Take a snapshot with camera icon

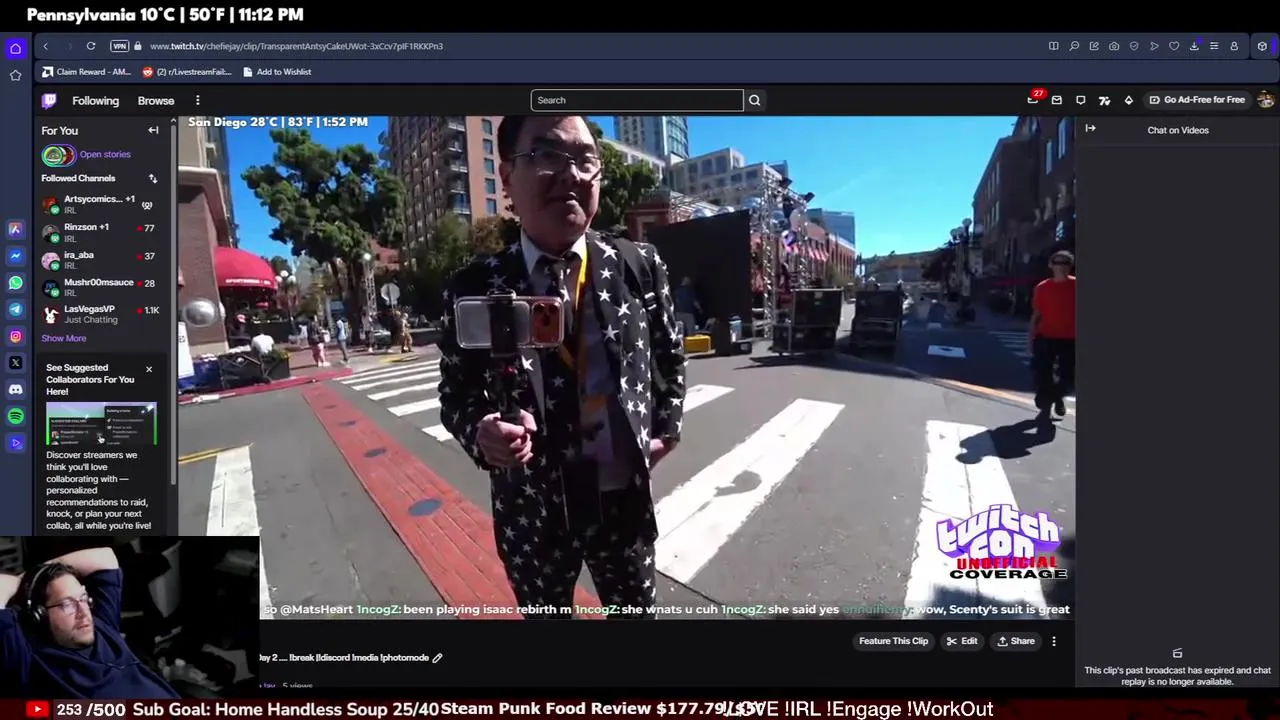pos(1114,46)
